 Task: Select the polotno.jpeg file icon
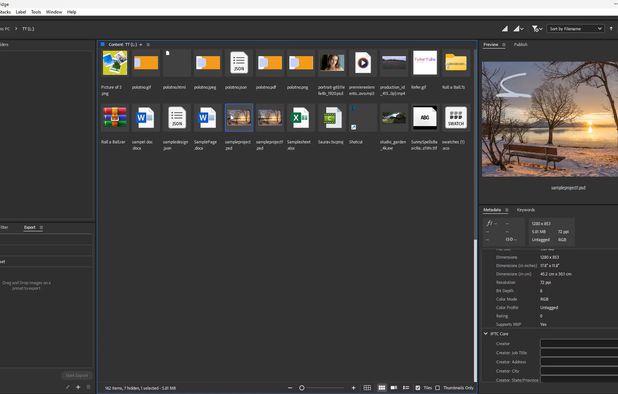pos(208,63)
